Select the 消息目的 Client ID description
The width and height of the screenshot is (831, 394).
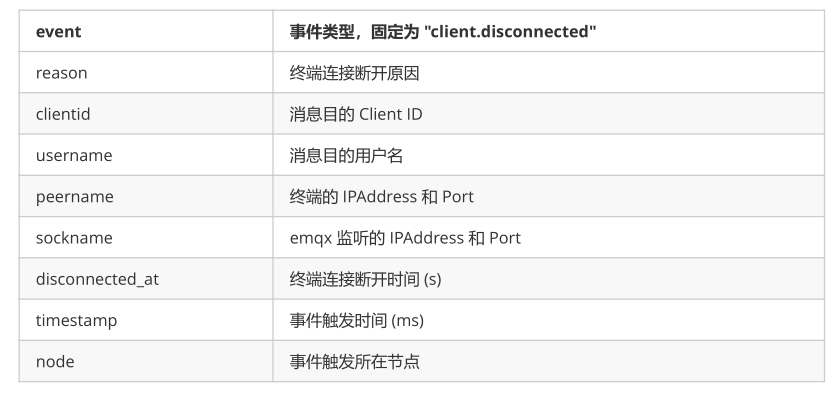[356, 114]
